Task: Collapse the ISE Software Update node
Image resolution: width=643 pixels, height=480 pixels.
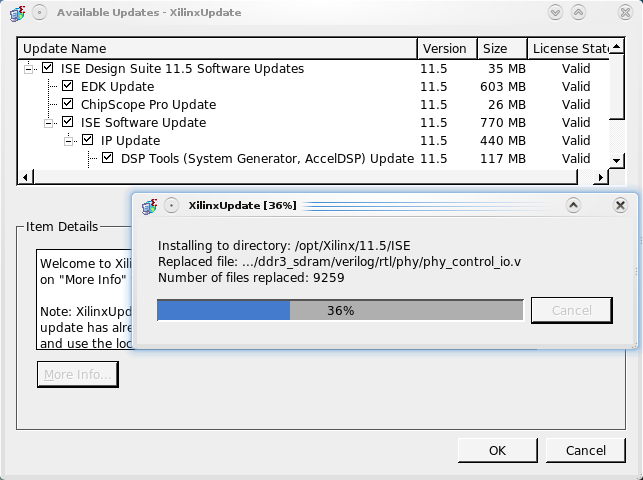Action: pos(50,123)
